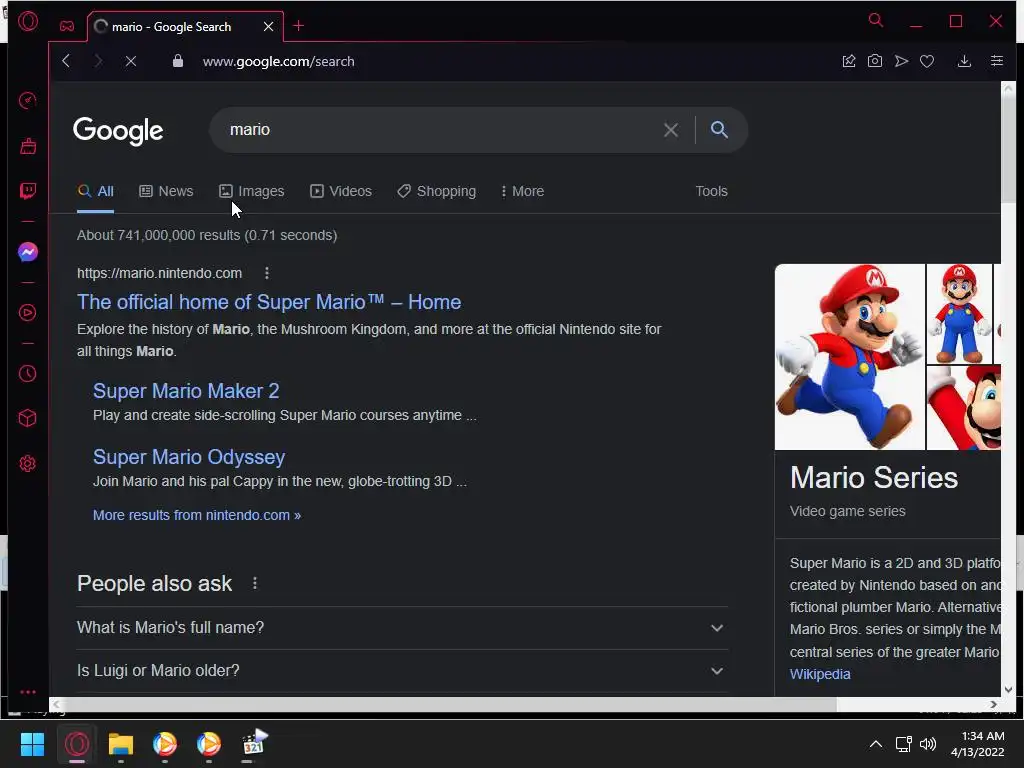Viewport: 1024px width, 768px height.
Task: Open People also ask options menu
Action: click(255, 583)
